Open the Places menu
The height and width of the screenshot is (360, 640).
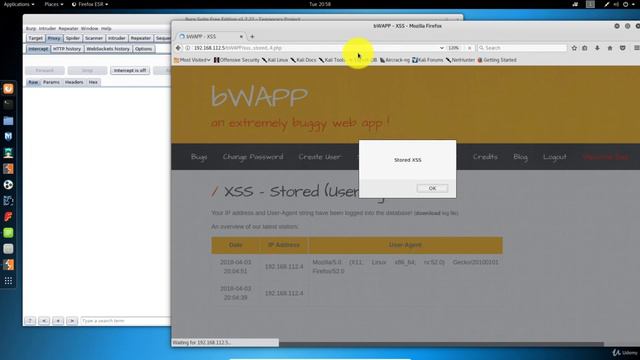pyautogui.click(x=54, y=4)
